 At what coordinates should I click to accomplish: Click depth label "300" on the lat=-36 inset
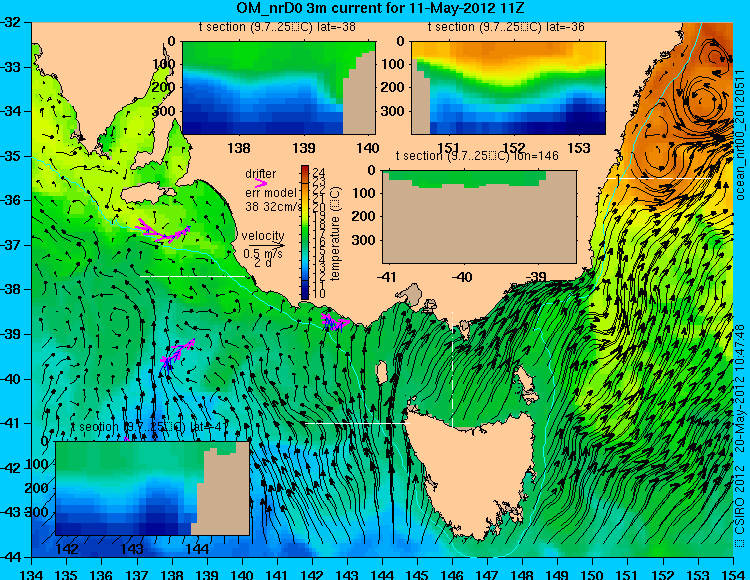click(x=395, y=111)
